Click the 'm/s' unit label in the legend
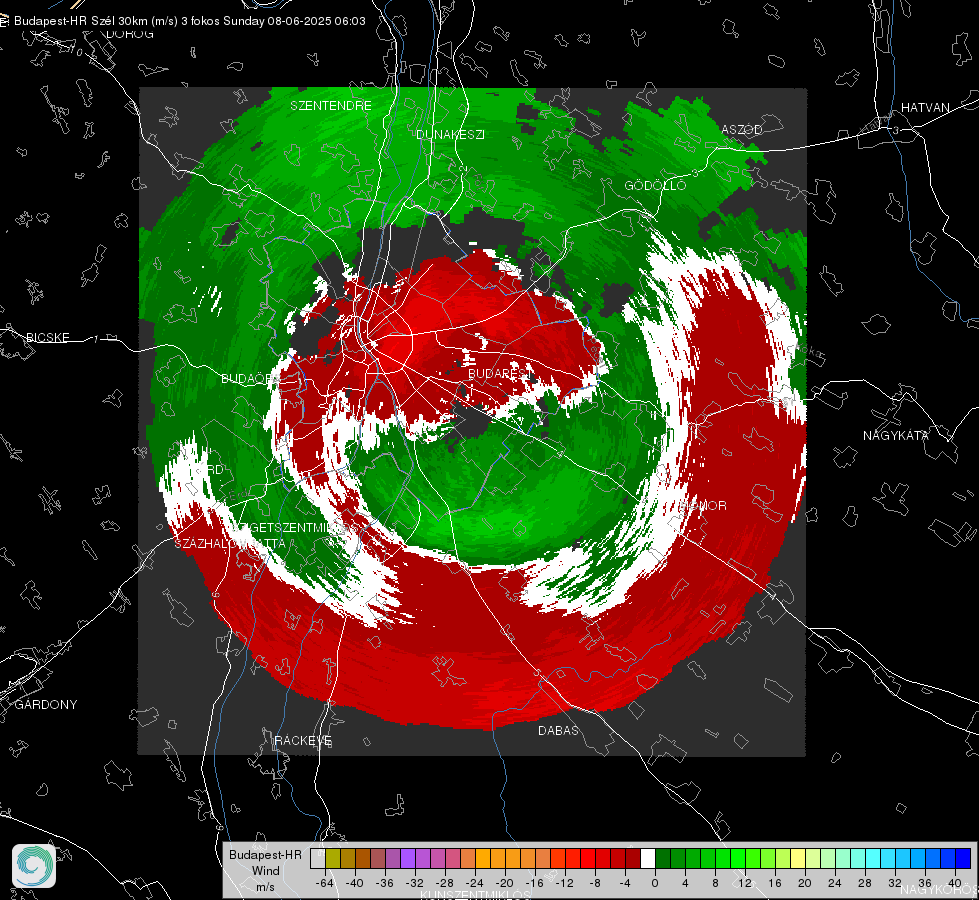 tap(265, 886)
